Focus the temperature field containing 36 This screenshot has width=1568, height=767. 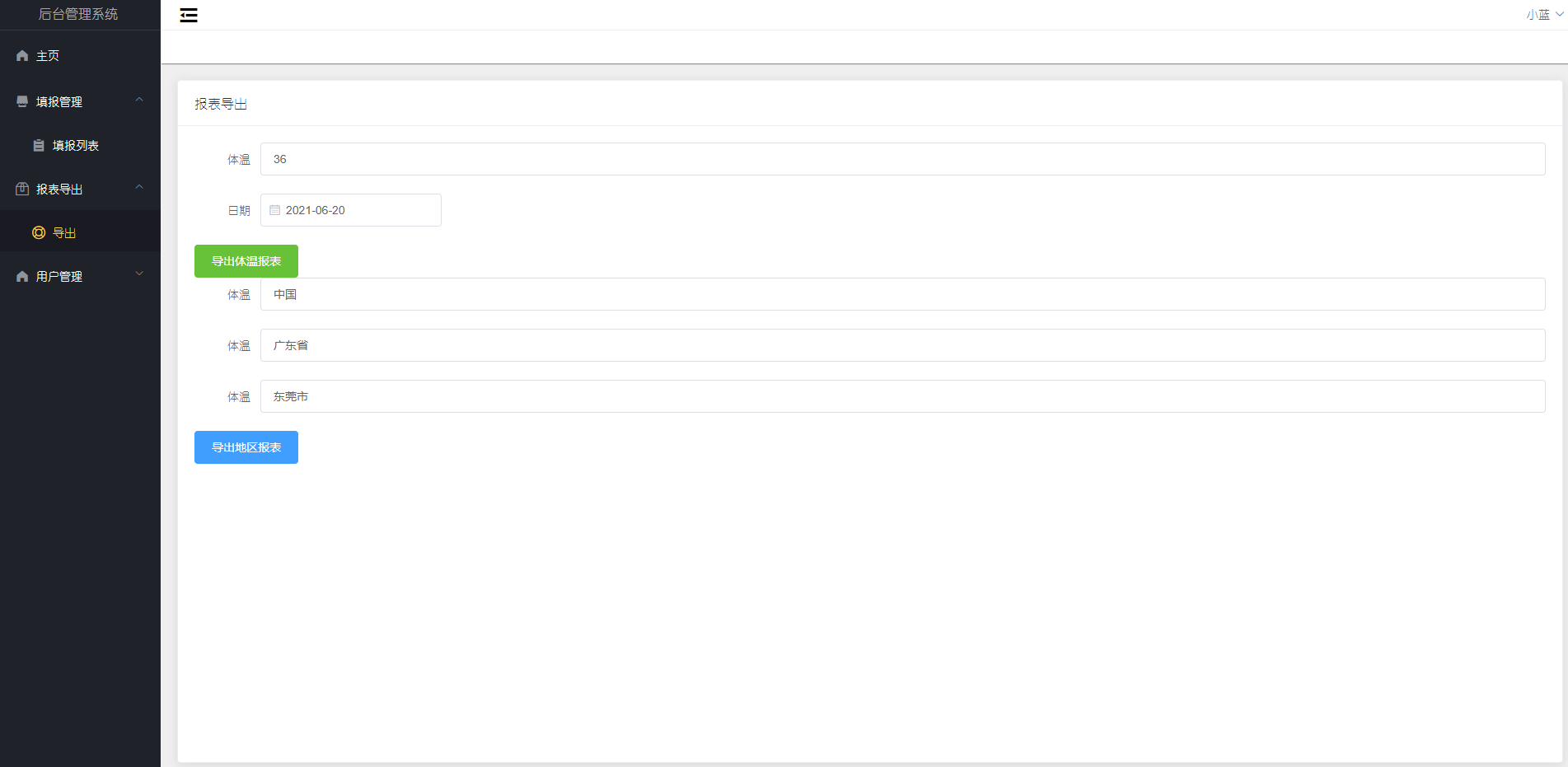(902, 159)
